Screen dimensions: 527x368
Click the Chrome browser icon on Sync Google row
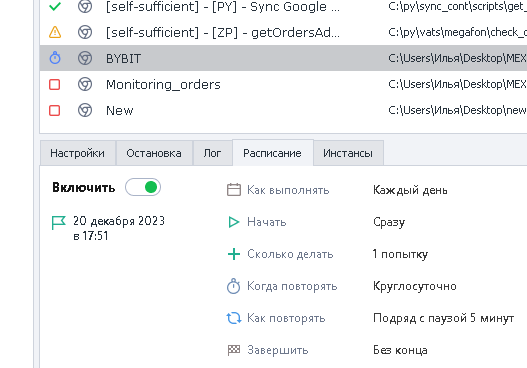click(85, 6)
